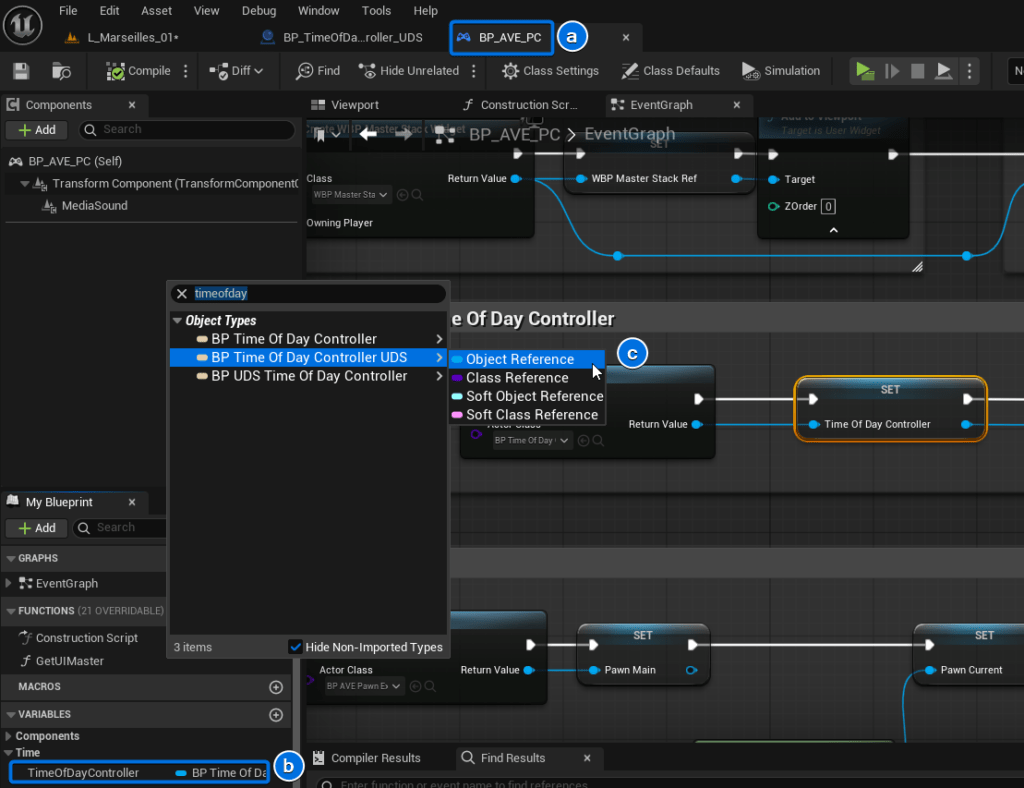Viewport: 1024px width, 788px height.
Task: Click the ZOrder value input field
Action: coord(828,207)
